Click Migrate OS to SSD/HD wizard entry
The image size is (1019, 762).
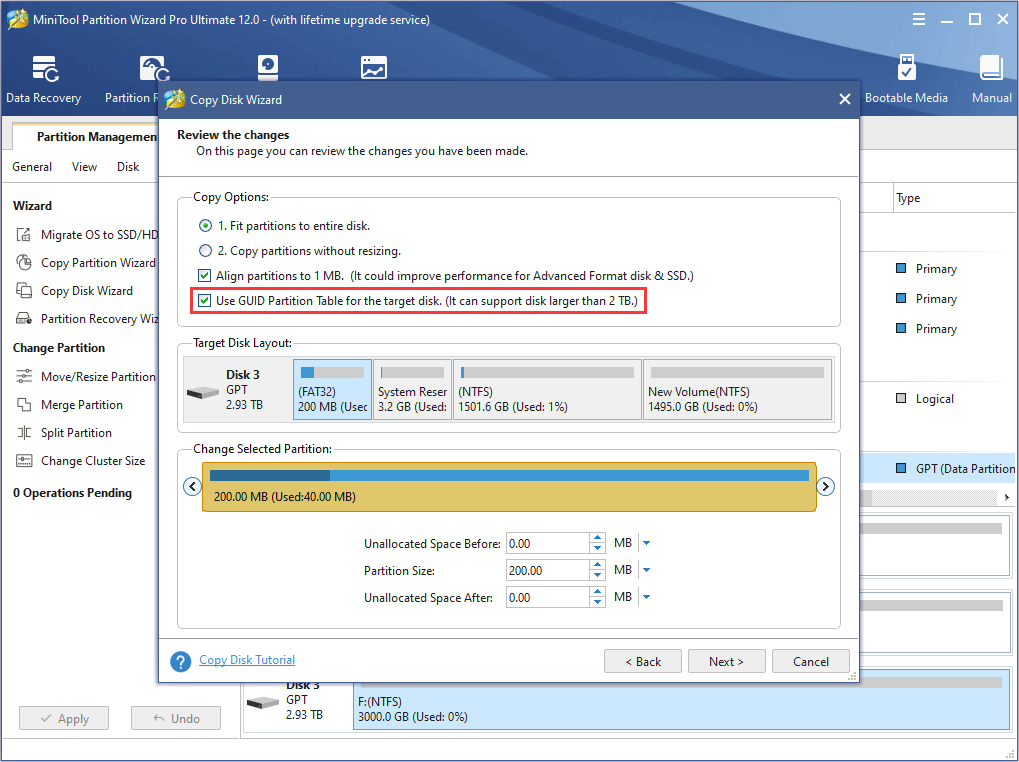tap(86, 235)
